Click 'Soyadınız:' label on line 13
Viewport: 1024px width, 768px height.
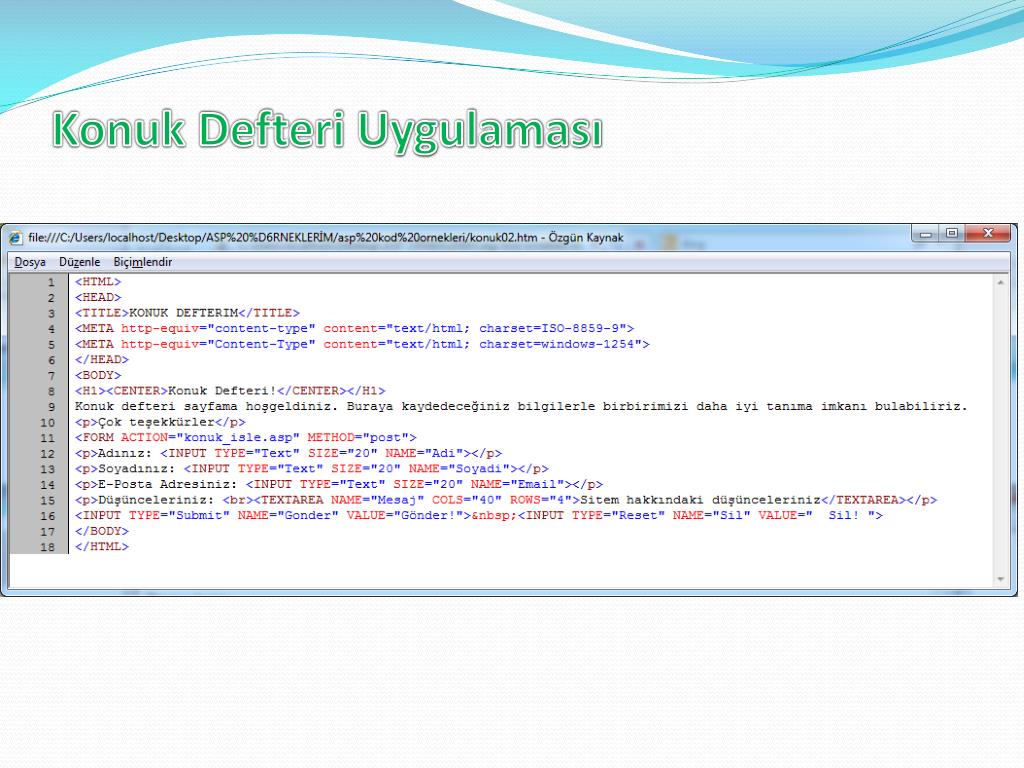click(x=136, y=469)
